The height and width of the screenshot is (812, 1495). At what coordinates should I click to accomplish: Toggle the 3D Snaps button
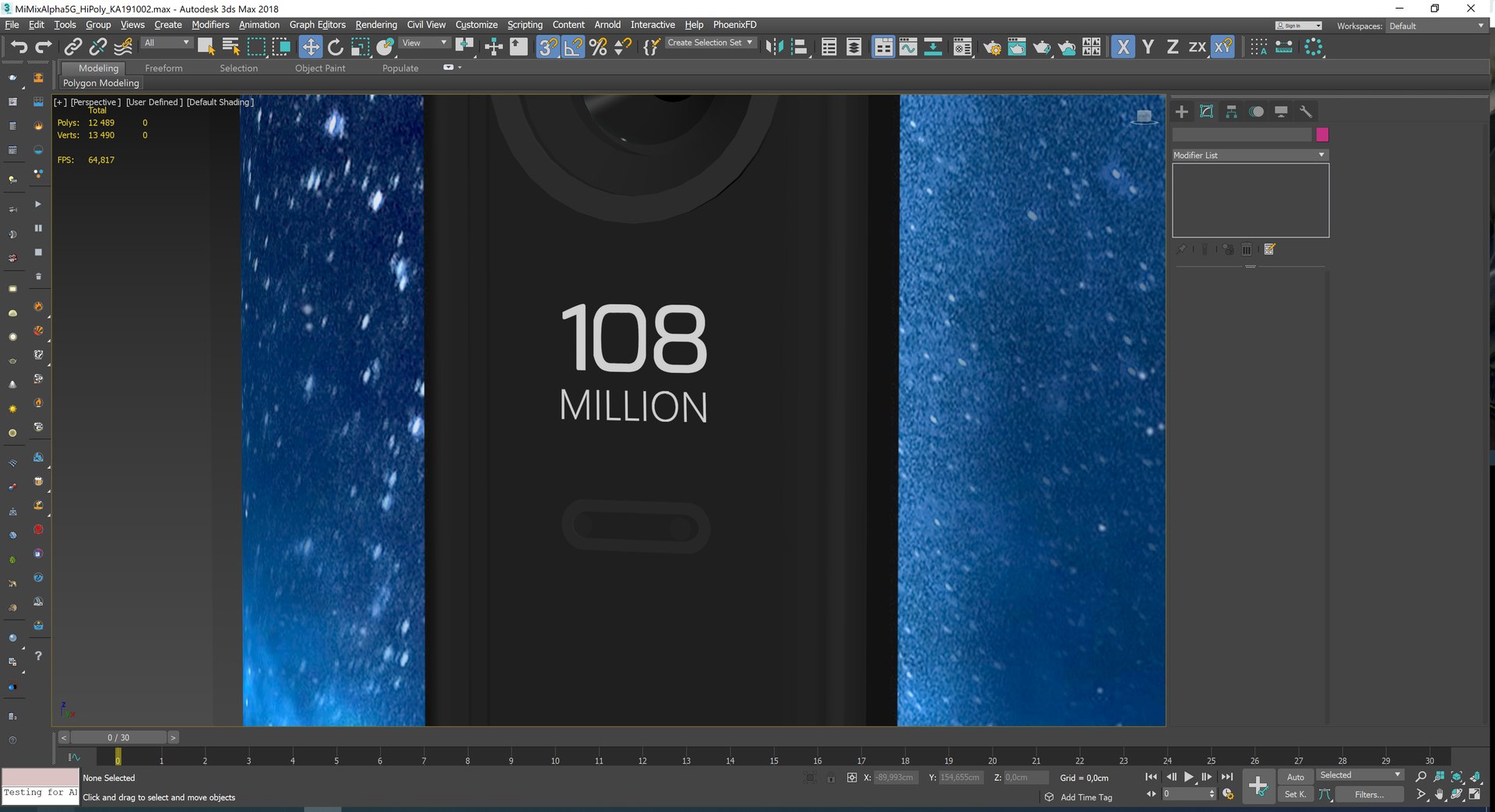[x=548, y=47]
